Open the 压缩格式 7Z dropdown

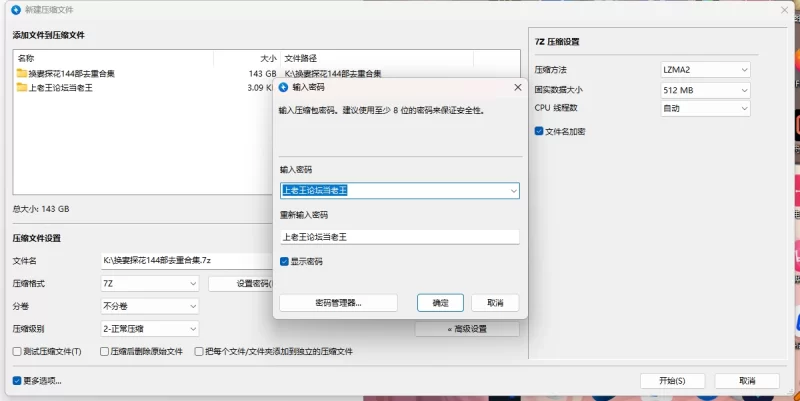pos(149,284)
